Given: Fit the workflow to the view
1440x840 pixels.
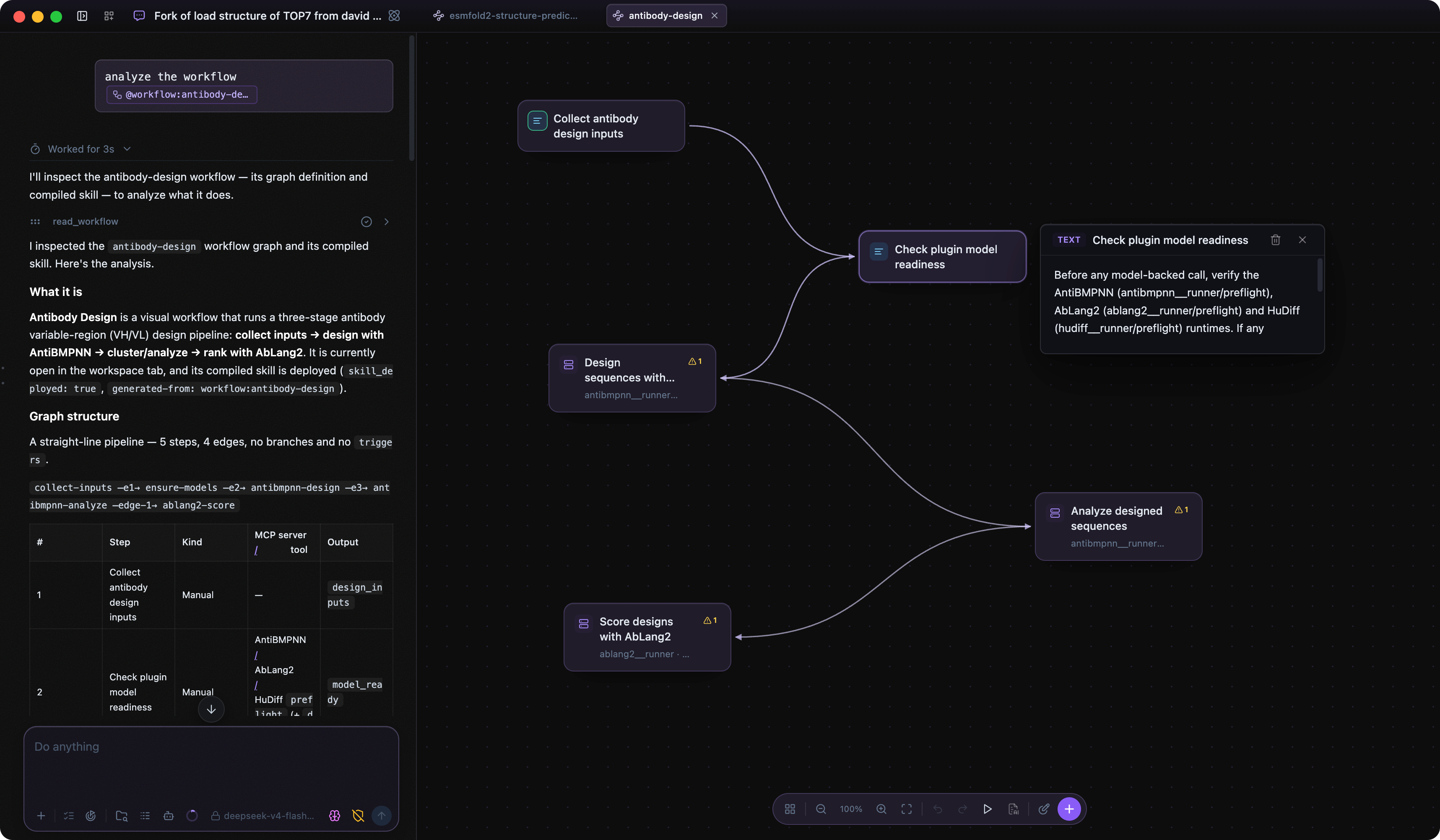Looking at the screenshot, I should point(906,809).
